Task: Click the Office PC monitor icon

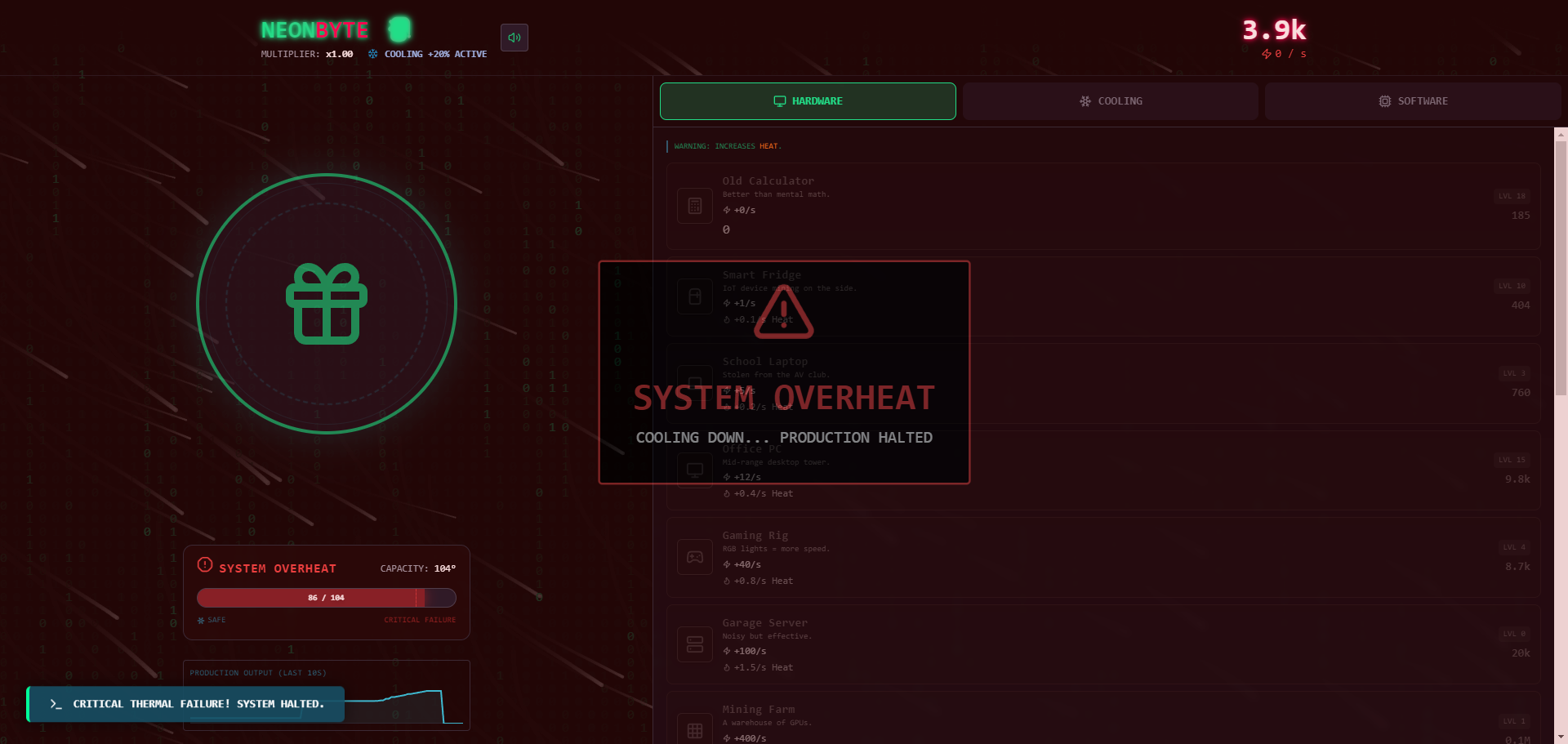Action: tap(695, 470)
